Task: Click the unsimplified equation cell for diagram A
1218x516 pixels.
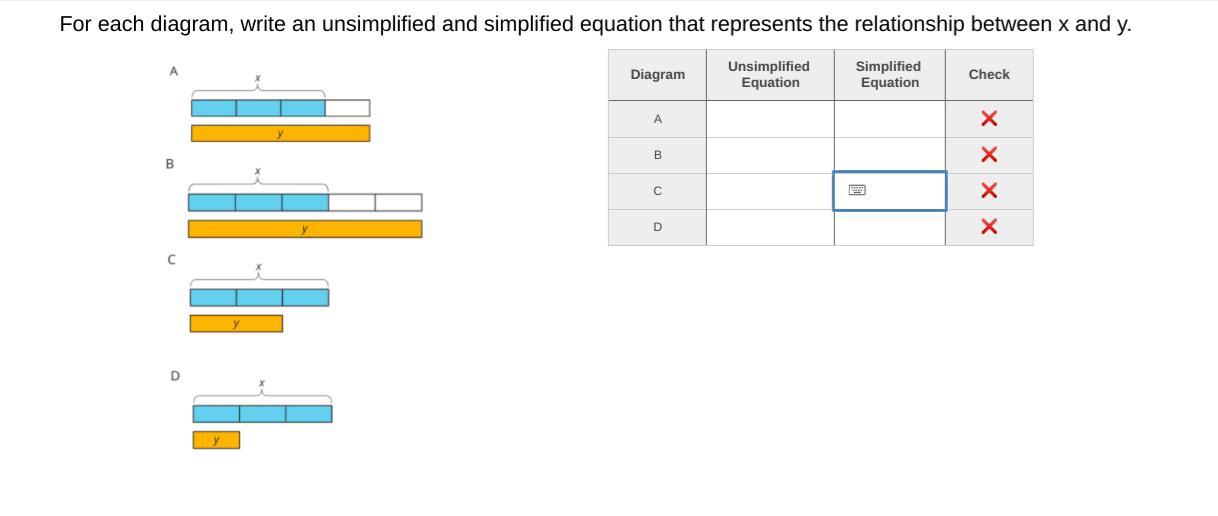Action: (x=770, y=119)
